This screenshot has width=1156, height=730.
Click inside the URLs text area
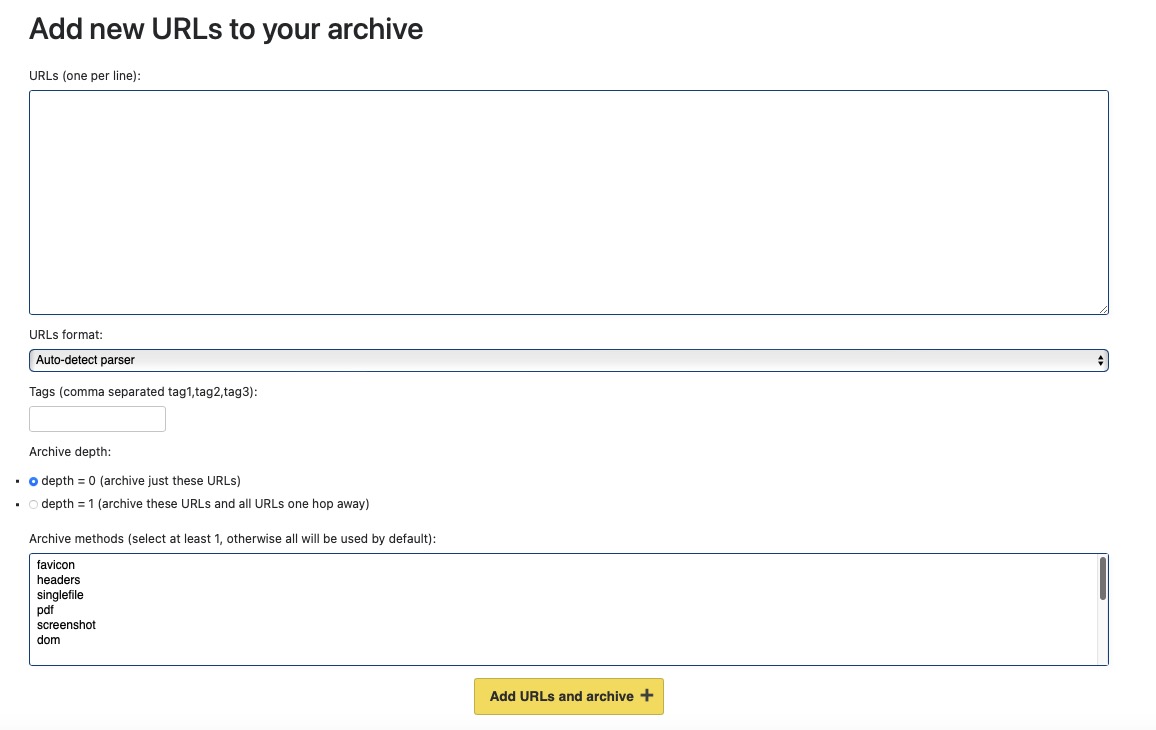click(x=569, y=200)
